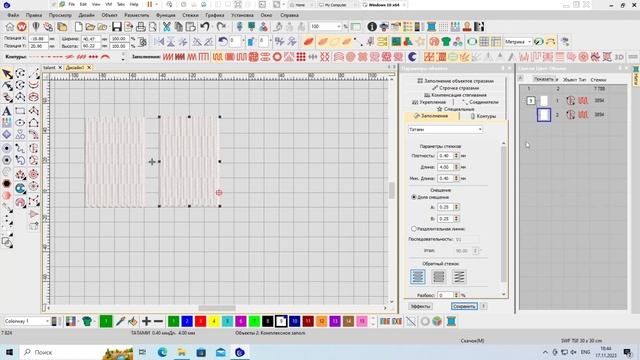Screen dimensions: 640x360
Task: Select third Обратный стежок style button
Action: [x=459, y=277]
